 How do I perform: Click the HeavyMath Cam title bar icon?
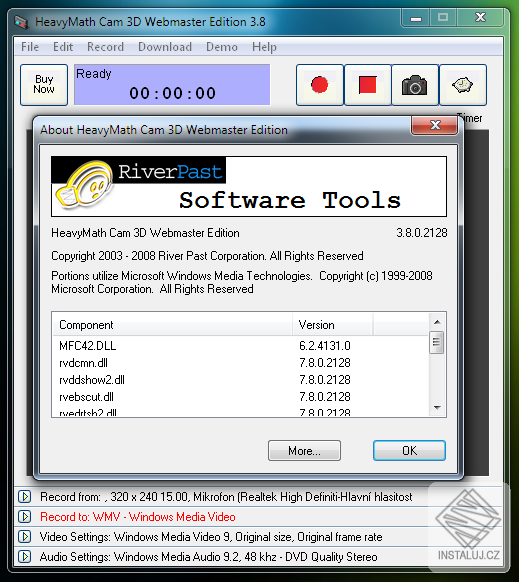point(22,22)
